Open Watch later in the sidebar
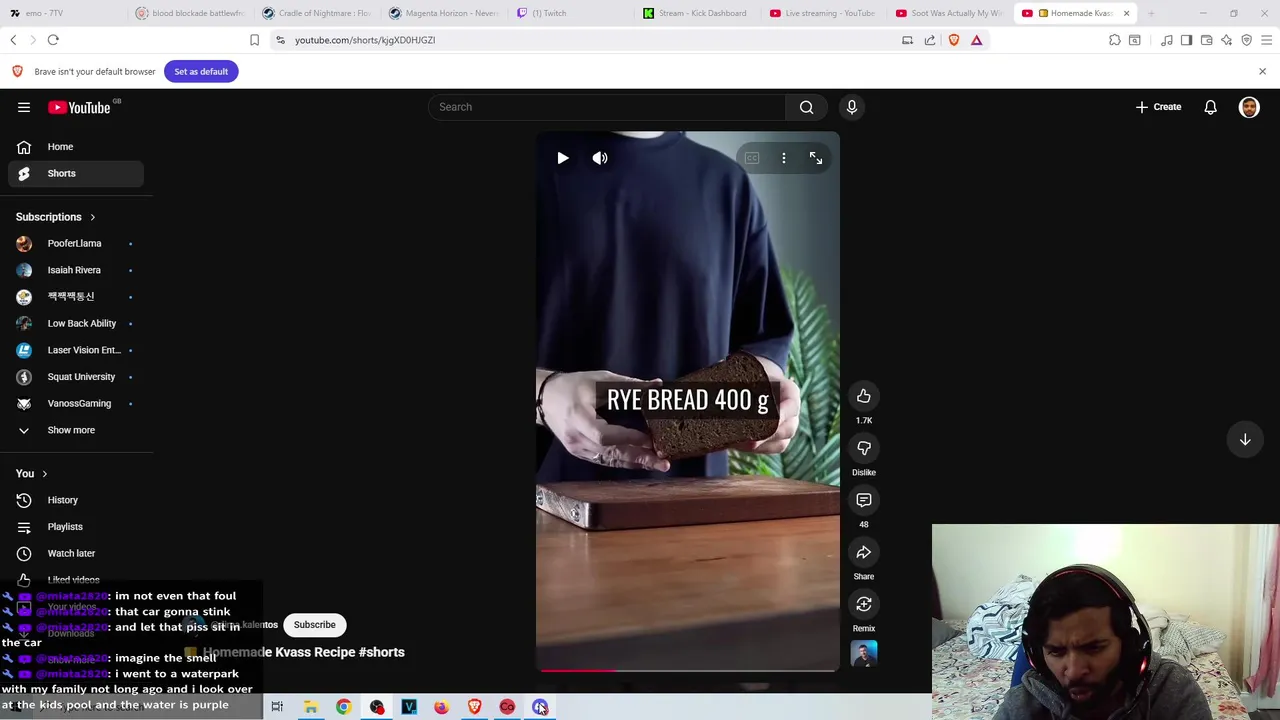1280x720 pixels. coord(76,553)
